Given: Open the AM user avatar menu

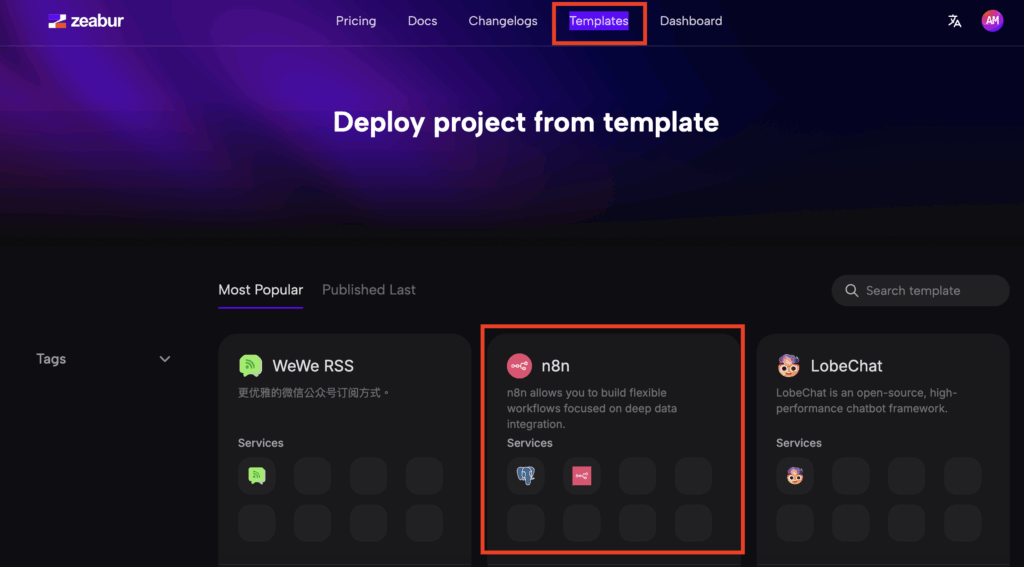Looking at the screenshot, I should 992,21.
